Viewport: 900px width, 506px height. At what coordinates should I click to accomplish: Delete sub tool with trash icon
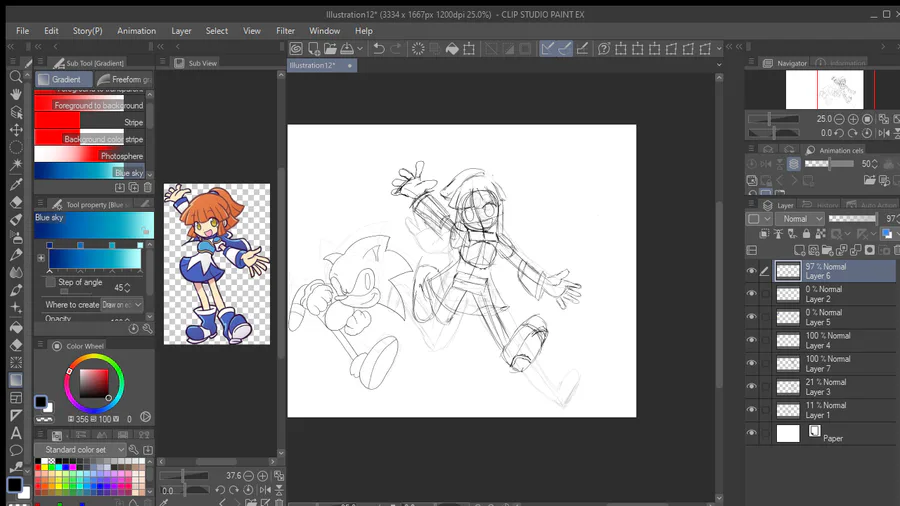click(148, 187)
